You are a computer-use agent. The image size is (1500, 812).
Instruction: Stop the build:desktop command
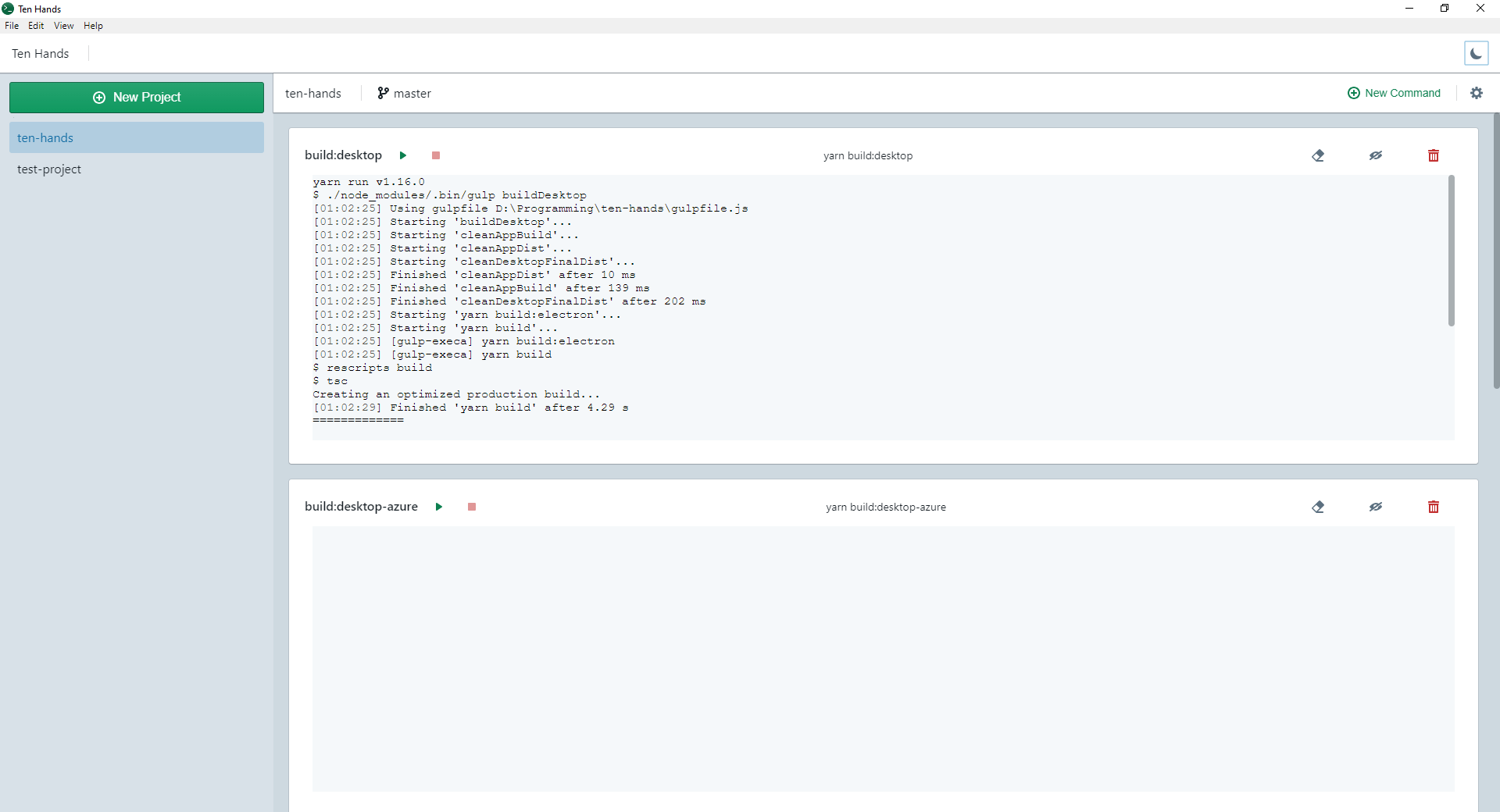click(436, 155)
